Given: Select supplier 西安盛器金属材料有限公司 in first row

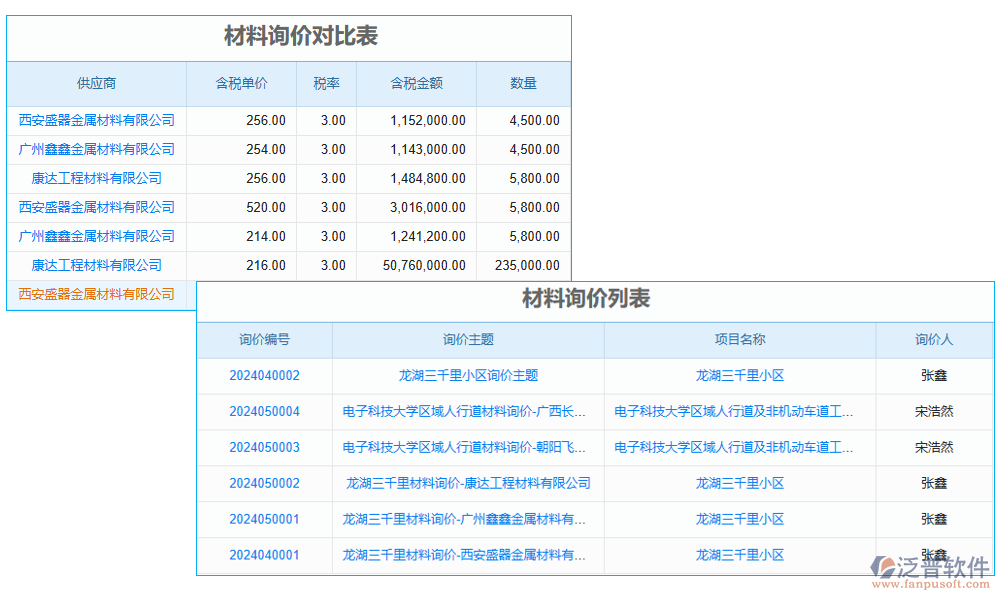Looking at the screenshot, I should [x=96, y=120].
